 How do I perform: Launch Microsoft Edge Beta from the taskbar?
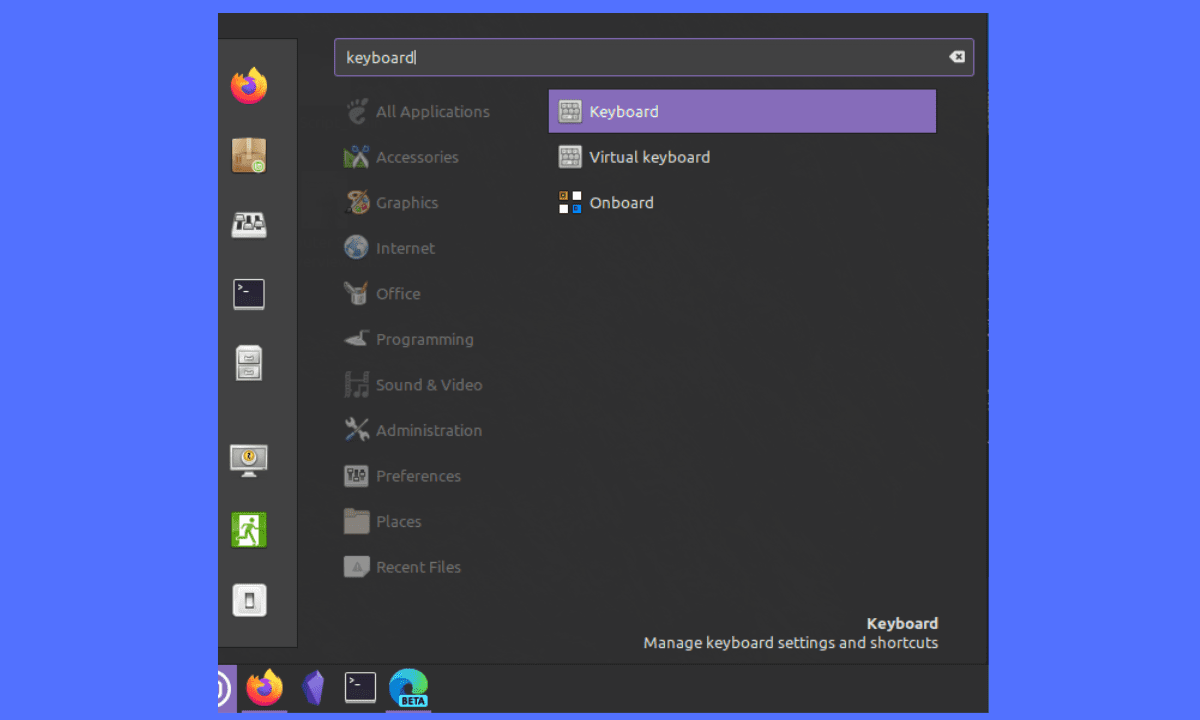[x=408, y=688]
